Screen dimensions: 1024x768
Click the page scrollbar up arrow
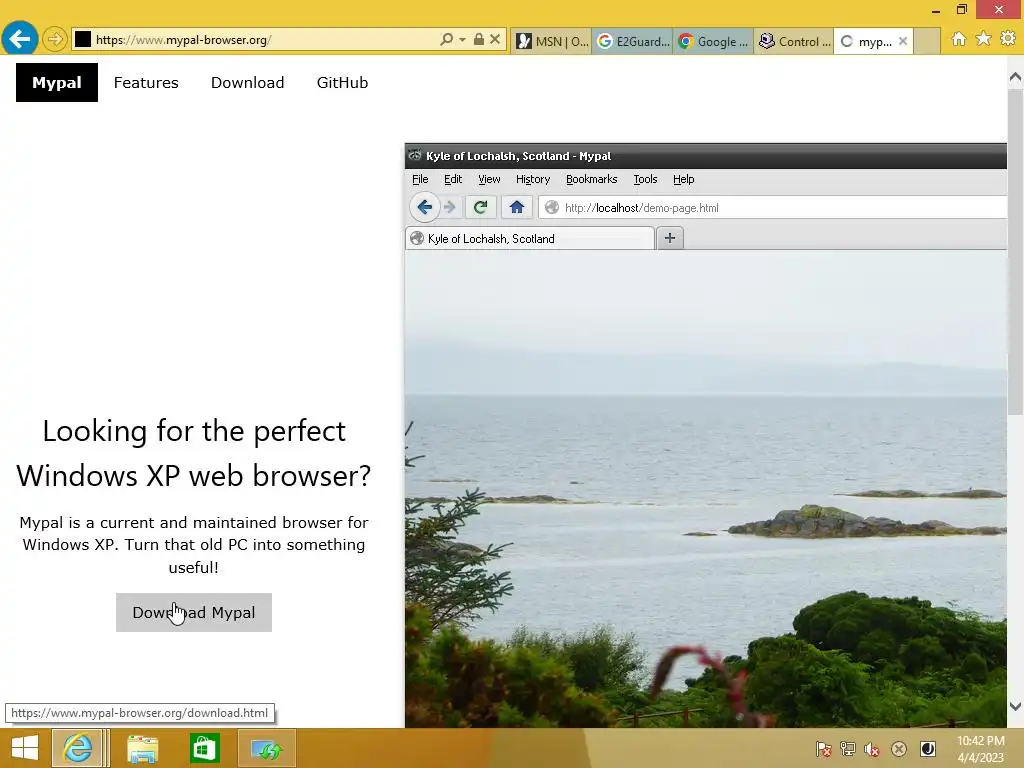(1015, 77)
